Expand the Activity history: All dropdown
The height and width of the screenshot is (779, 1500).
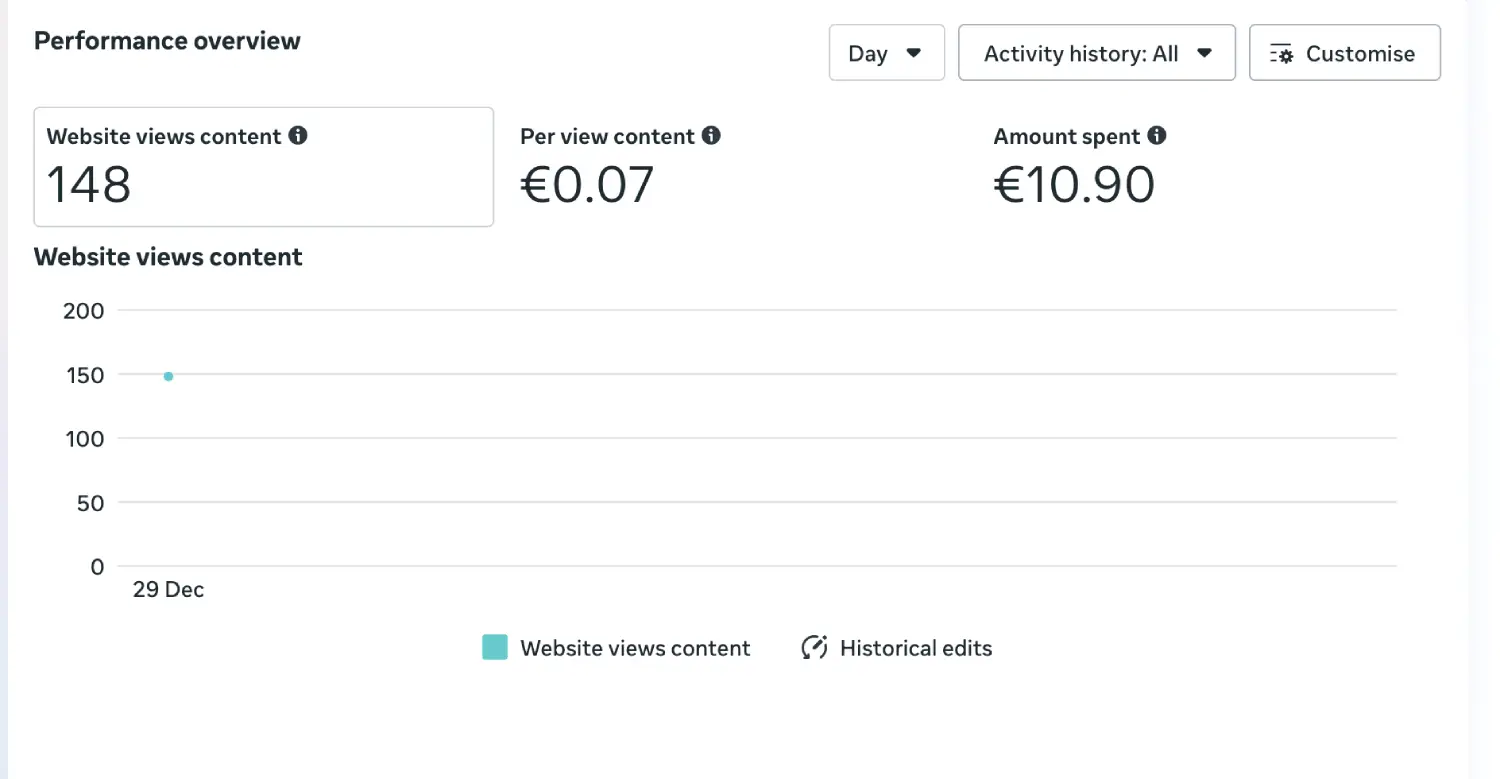[x=1096, y=53]
